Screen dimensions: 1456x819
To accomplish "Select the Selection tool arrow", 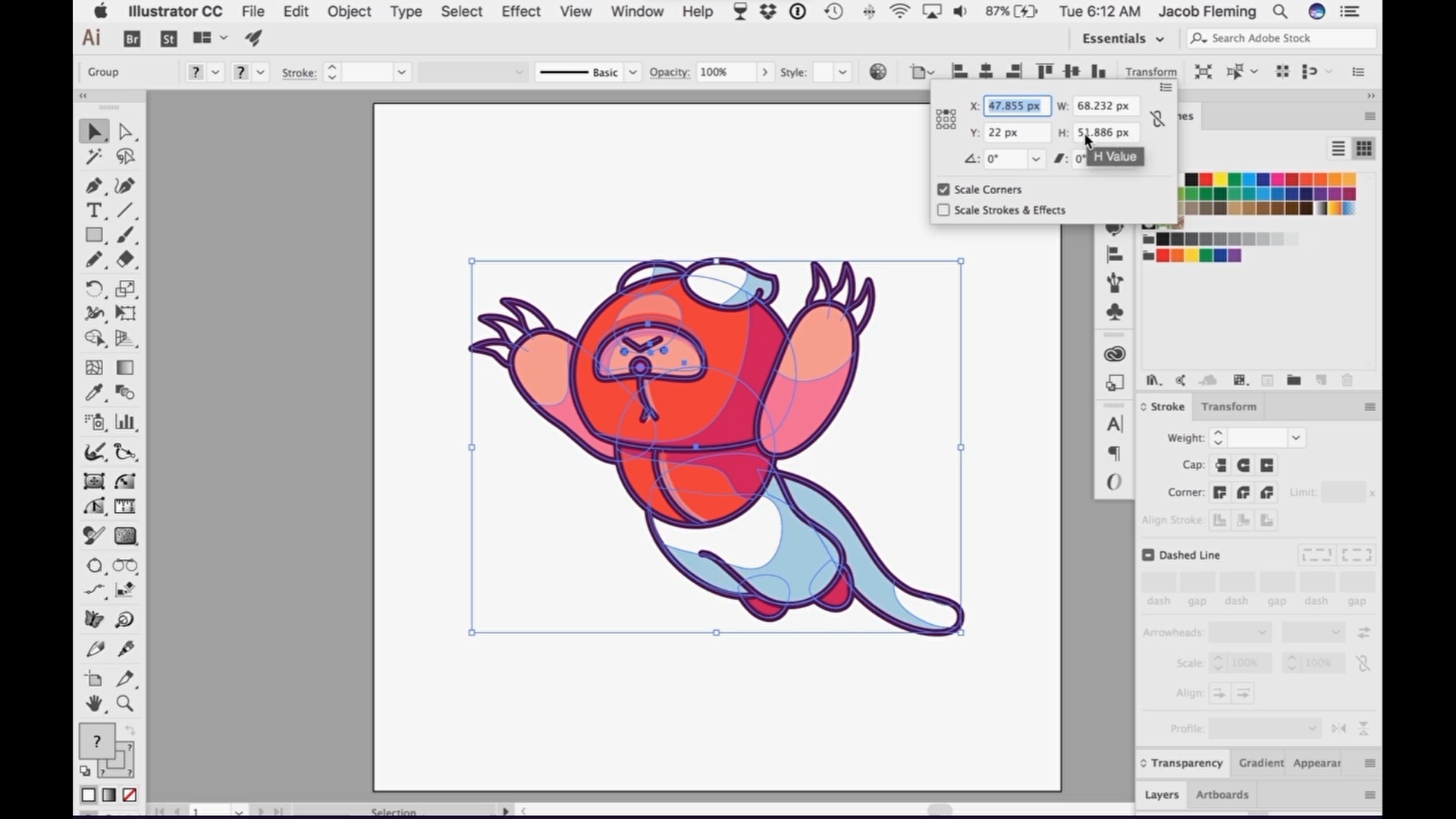I will point(94,132).
